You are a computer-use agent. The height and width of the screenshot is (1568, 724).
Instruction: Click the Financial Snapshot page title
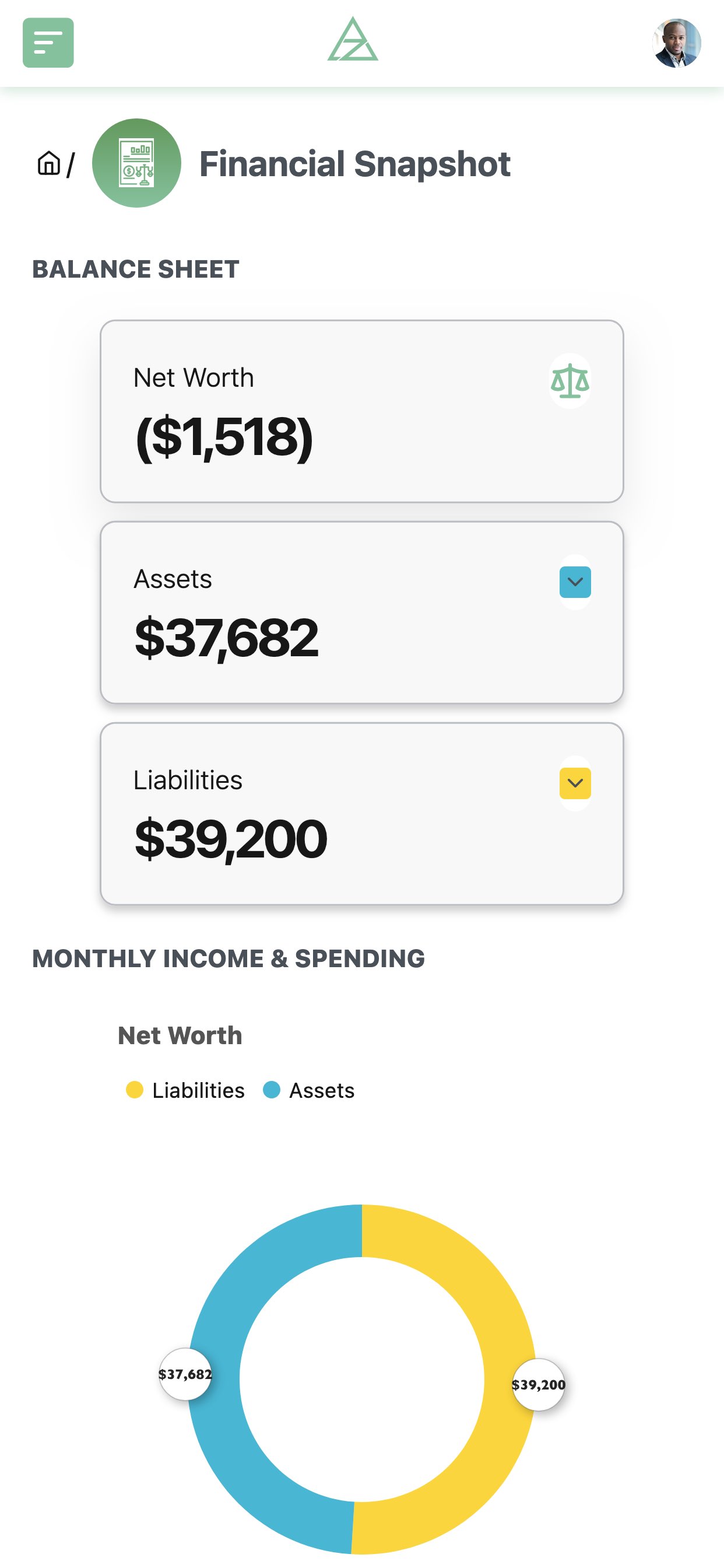point(354,164)
